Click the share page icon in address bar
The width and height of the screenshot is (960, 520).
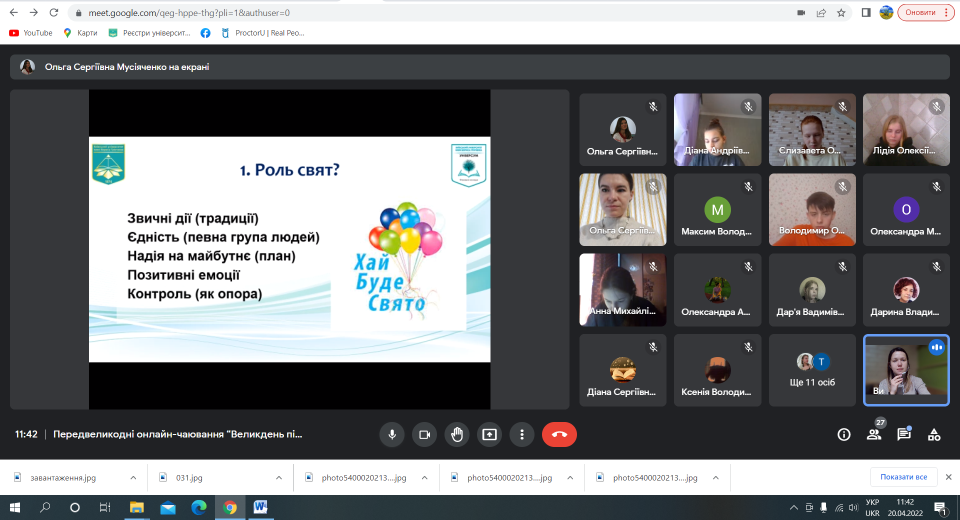821,12
